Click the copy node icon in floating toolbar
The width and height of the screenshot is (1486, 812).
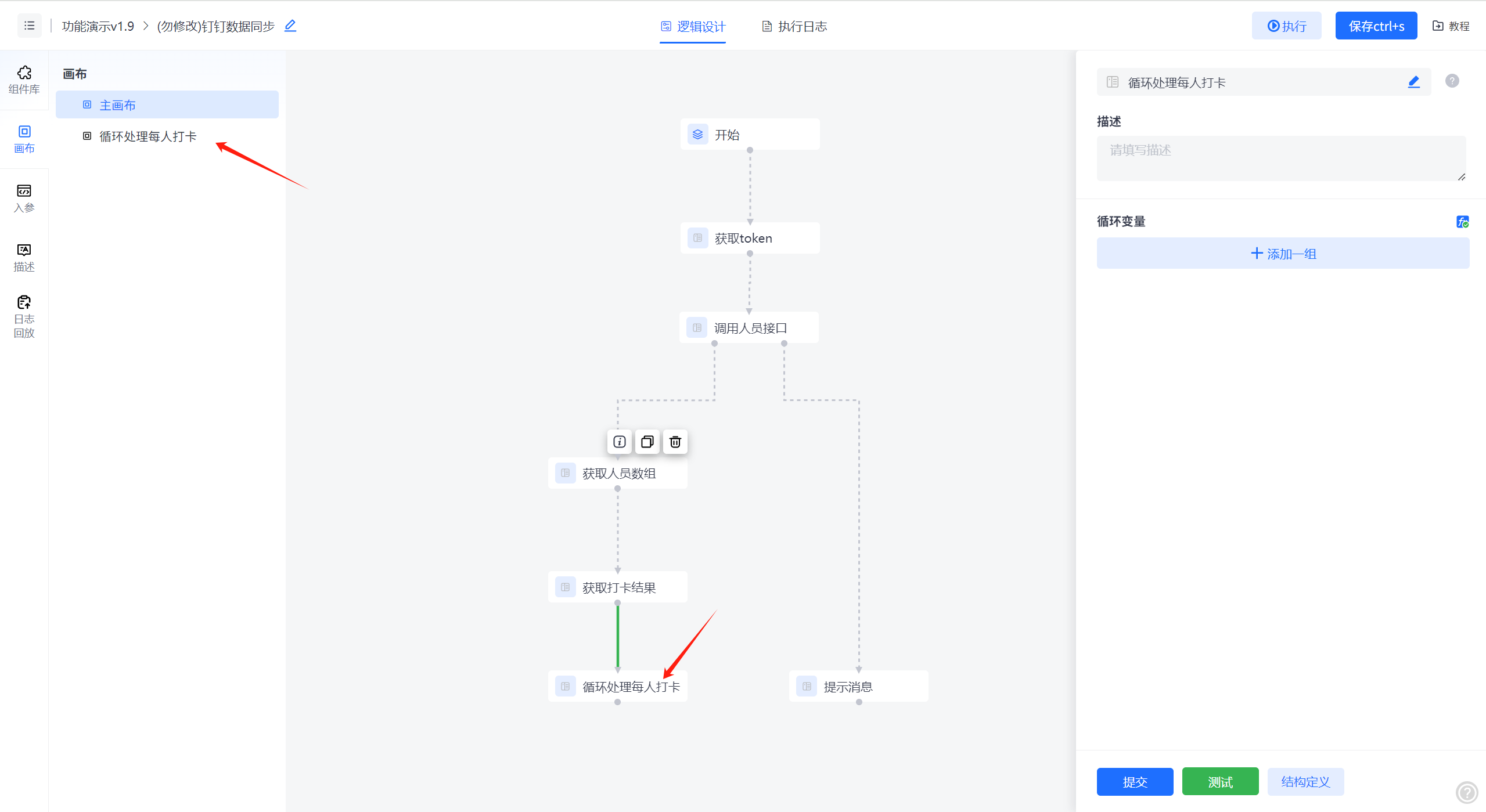(647, 442)
